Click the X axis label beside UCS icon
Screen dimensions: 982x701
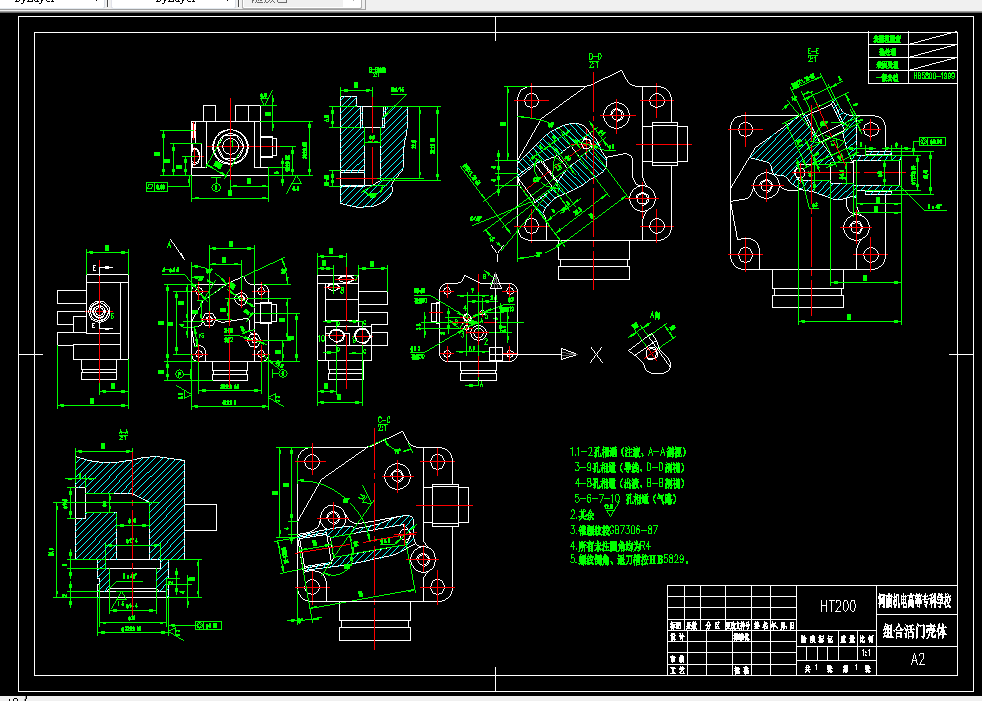click(595, 354)
